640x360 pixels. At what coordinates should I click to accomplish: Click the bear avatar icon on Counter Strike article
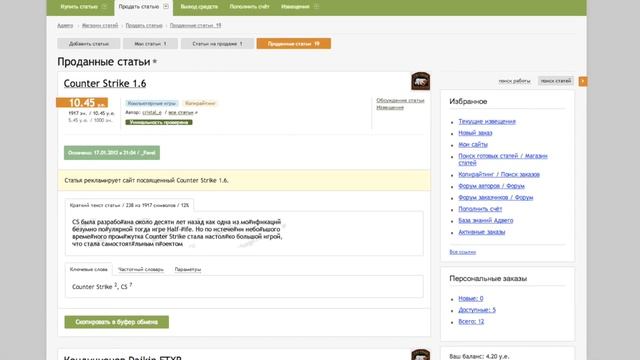[420, 81]
